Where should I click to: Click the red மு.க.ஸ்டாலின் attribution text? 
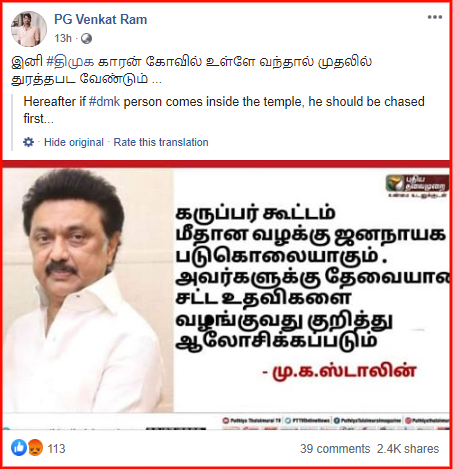344,371
